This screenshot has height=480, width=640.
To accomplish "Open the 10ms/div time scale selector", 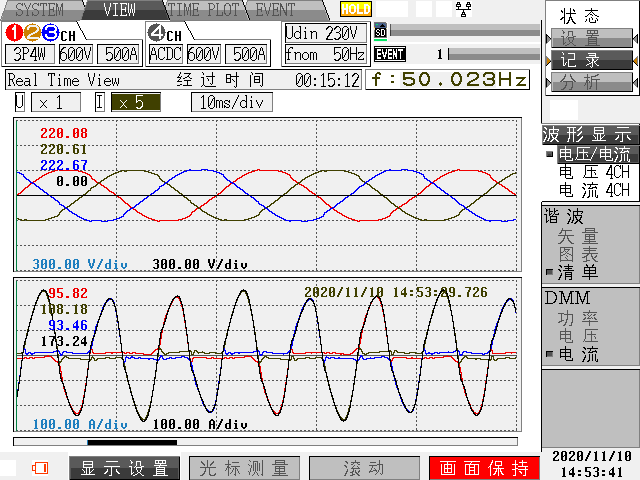I will pos(231,102).
